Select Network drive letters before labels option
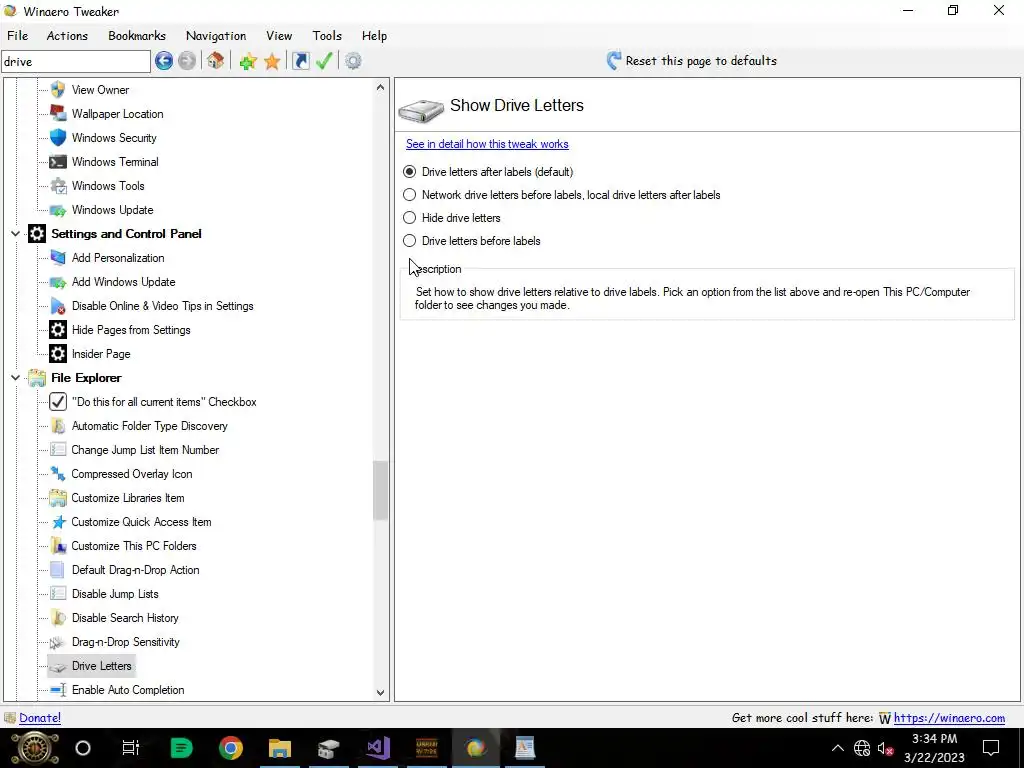This screenshot has width=1024, height=768. coord(562,195)
